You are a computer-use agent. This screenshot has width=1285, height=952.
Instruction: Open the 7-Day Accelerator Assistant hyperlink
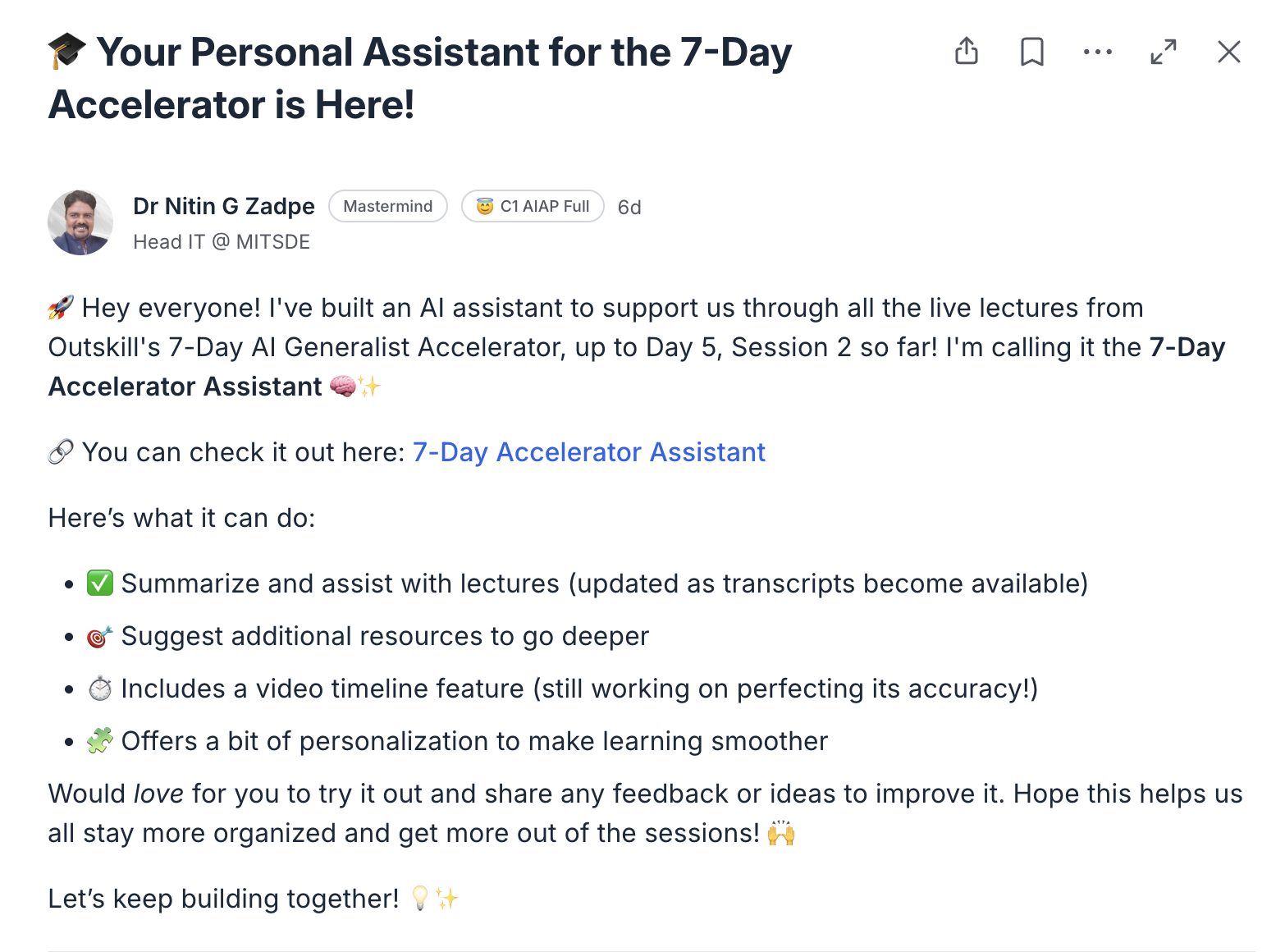point(588,452)
